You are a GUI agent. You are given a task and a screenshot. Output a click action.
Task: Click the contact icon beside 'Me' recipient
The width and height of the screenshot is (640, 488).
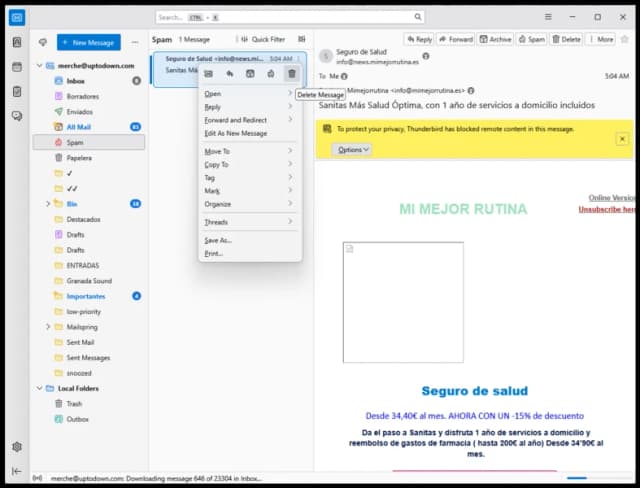(344, 76)
